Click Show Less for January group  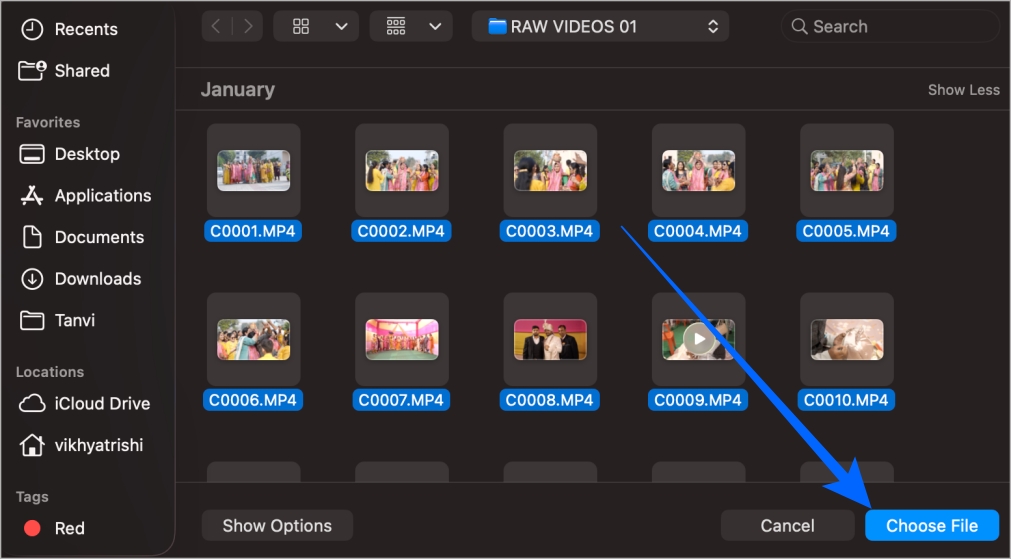click(x=963, y=90)
